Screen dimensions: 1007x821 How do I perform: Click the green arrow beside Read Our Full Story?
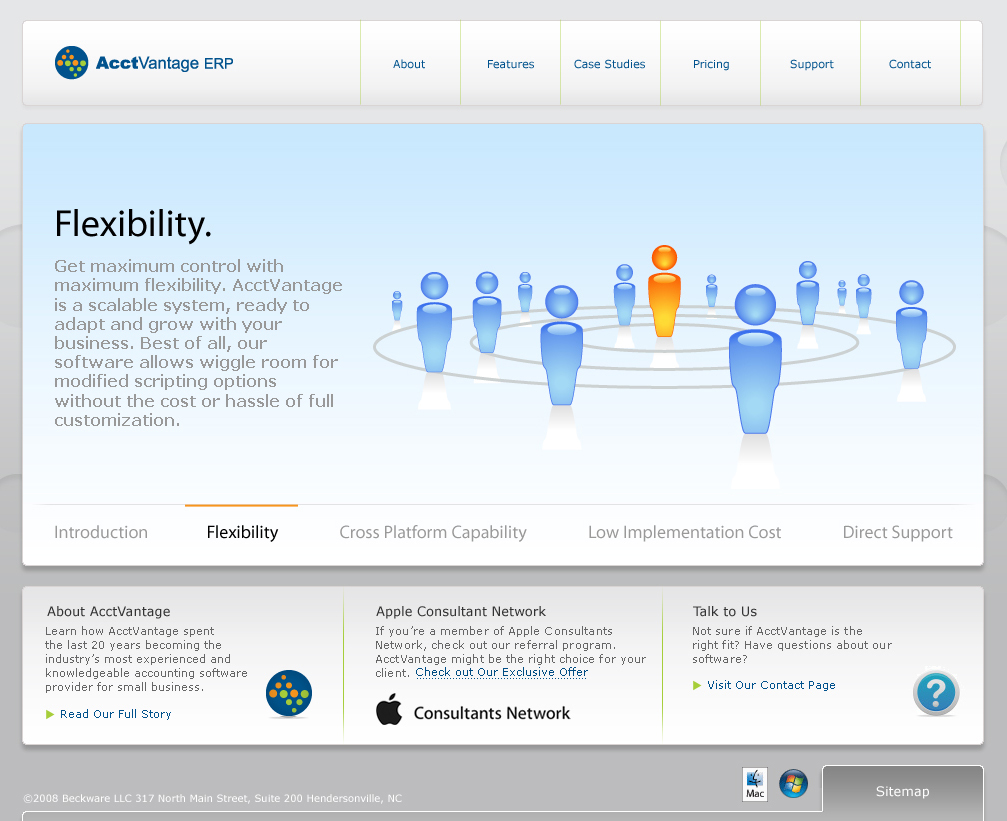[x=50, y=714]
